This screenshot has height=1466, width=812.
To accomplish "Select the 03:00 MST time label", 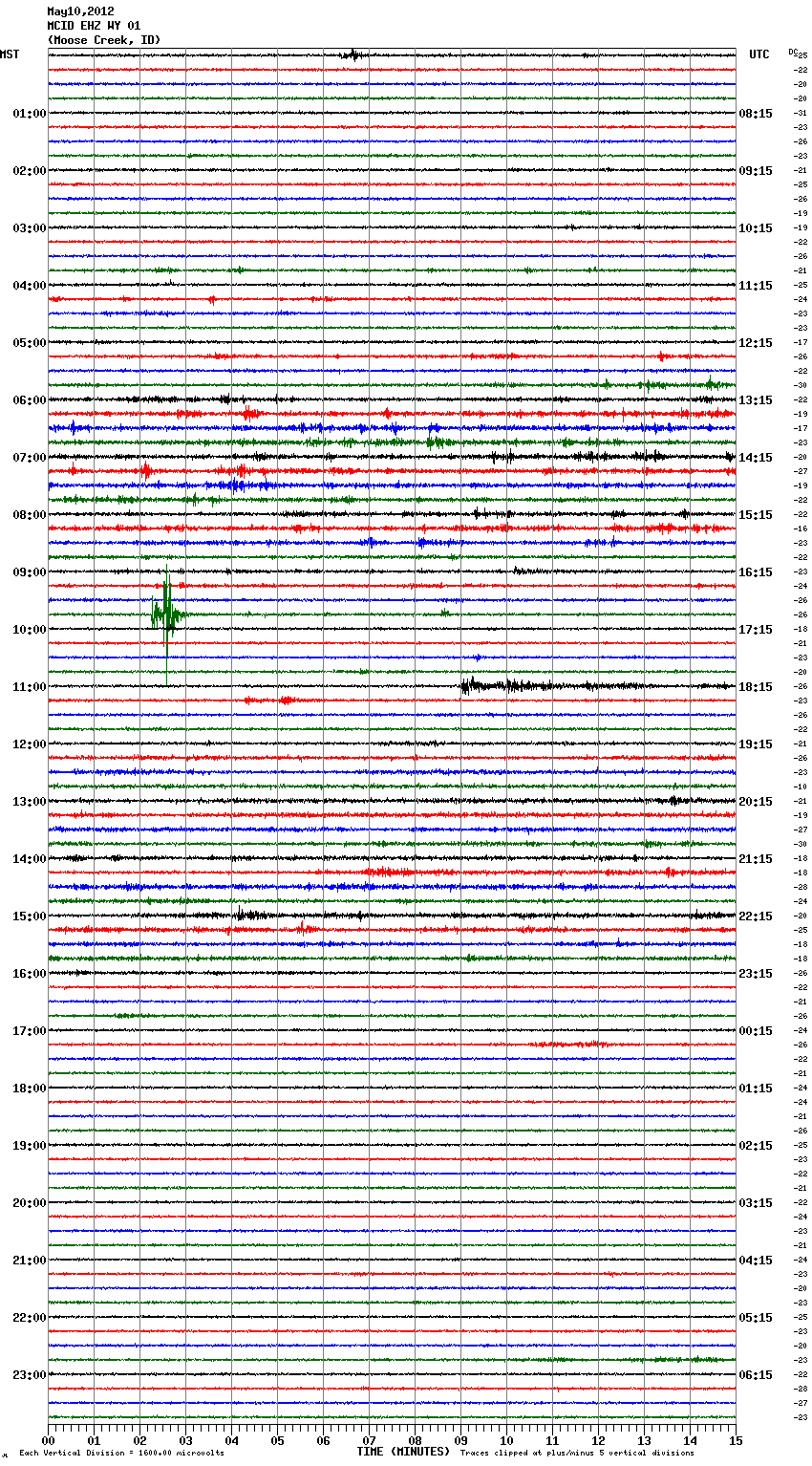I will [x=30, y=228].
